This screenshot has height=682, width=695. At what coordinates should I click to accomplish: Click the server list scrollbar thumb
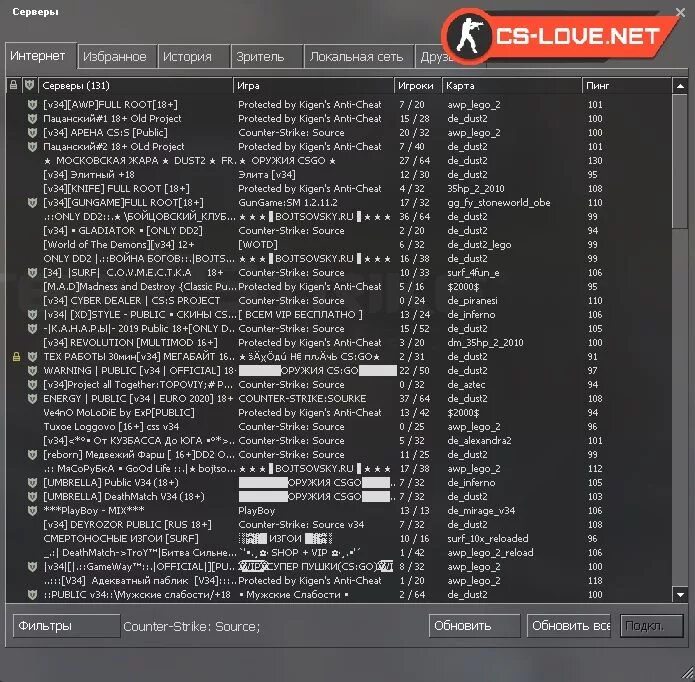[680, 161]
